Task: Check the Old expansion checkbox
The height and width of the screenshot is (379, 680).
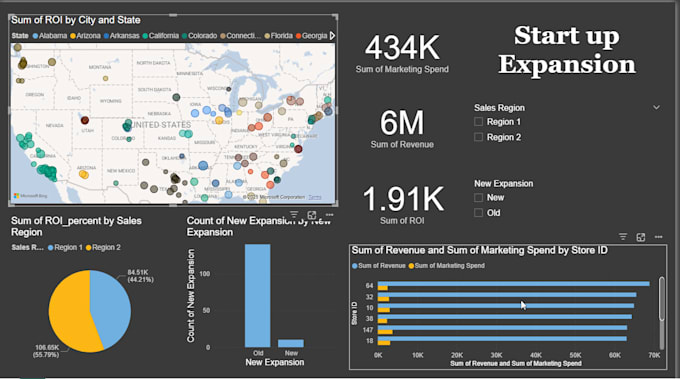Action: [x=478, y=213]
